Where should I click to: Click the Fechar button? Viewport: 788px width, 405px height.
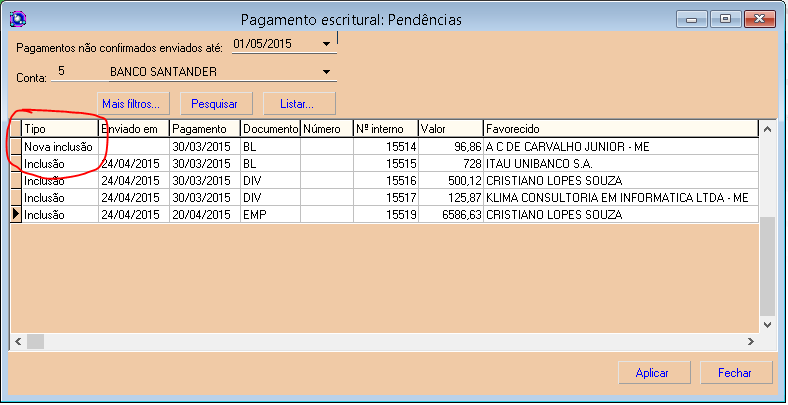pyautogui.click(x=734, y=373)
